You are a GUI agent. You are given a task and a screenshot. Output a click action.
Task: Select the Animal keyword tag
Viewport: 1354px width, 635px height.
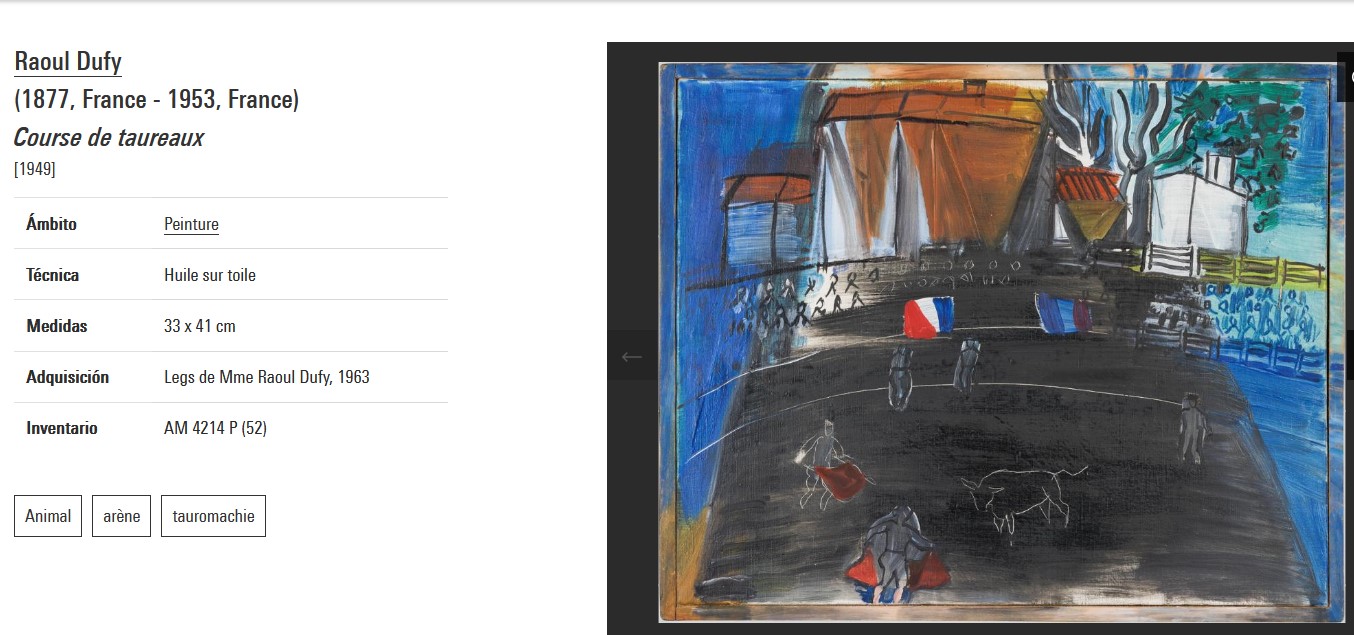[48, 516]
